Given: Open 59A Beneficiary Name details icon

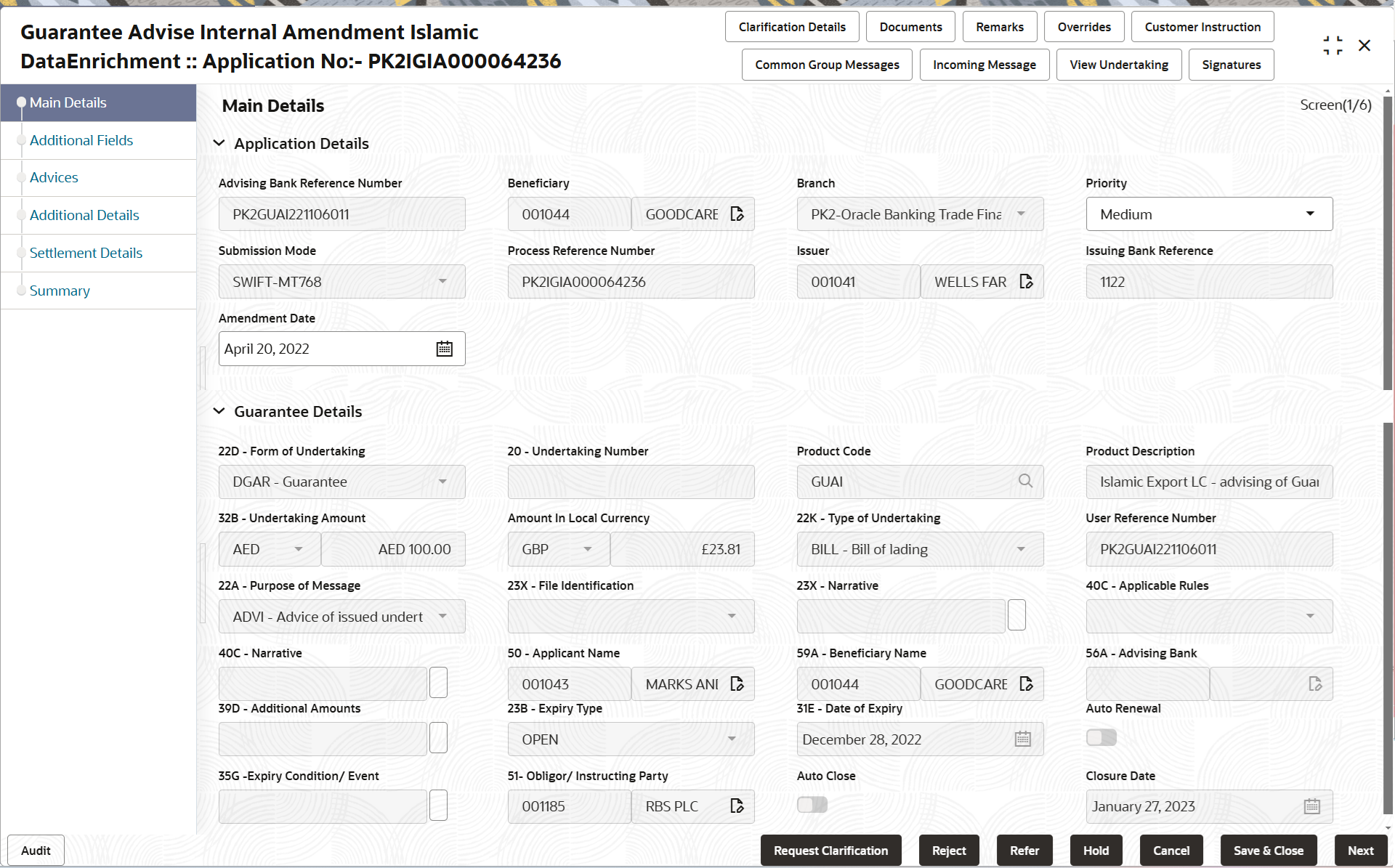Looking at the screenshot, I should coord(1026,684).
